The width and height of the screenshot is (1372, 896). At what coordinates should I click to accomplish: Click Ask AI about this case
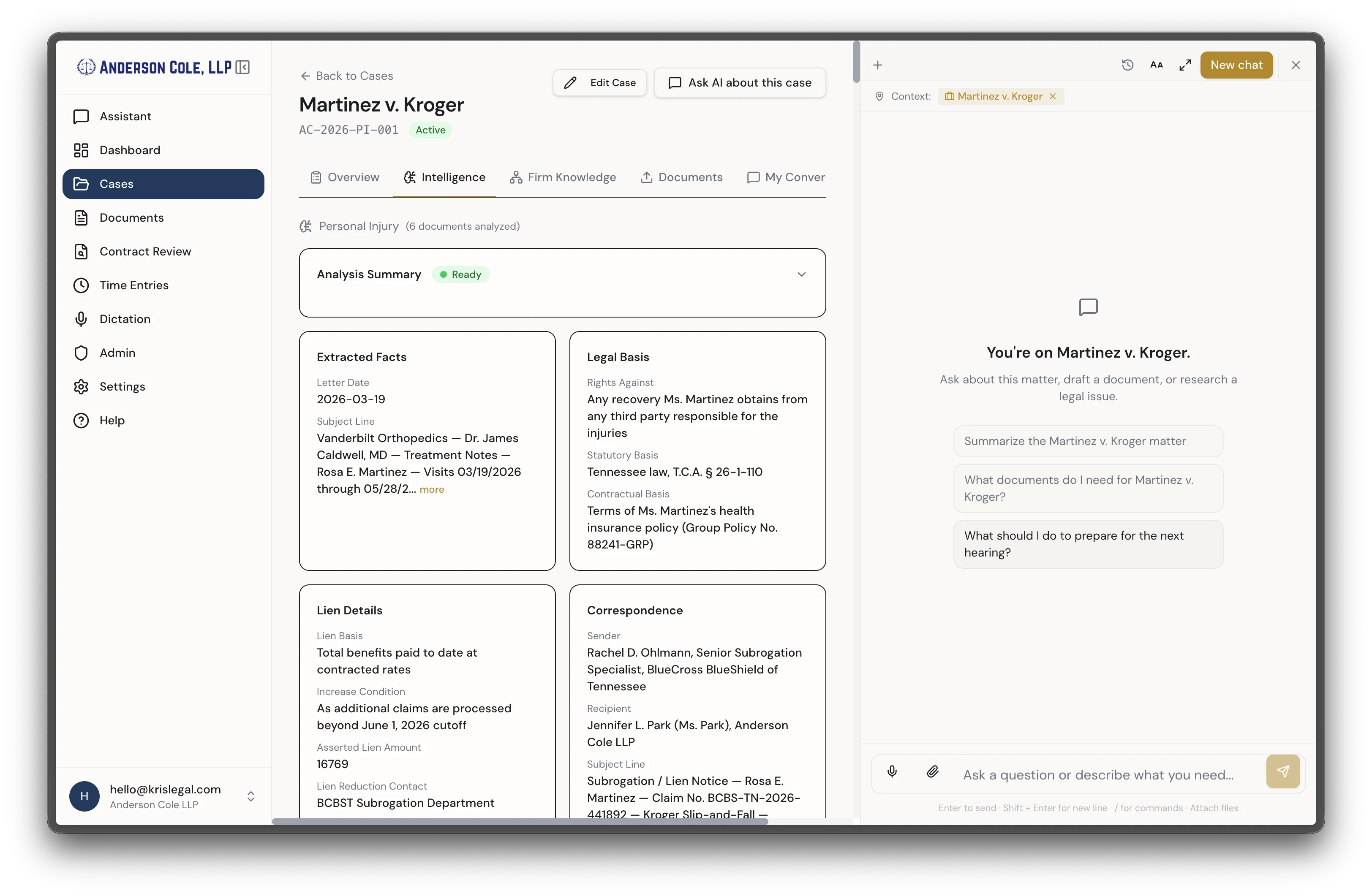click(x=740, y=82)
